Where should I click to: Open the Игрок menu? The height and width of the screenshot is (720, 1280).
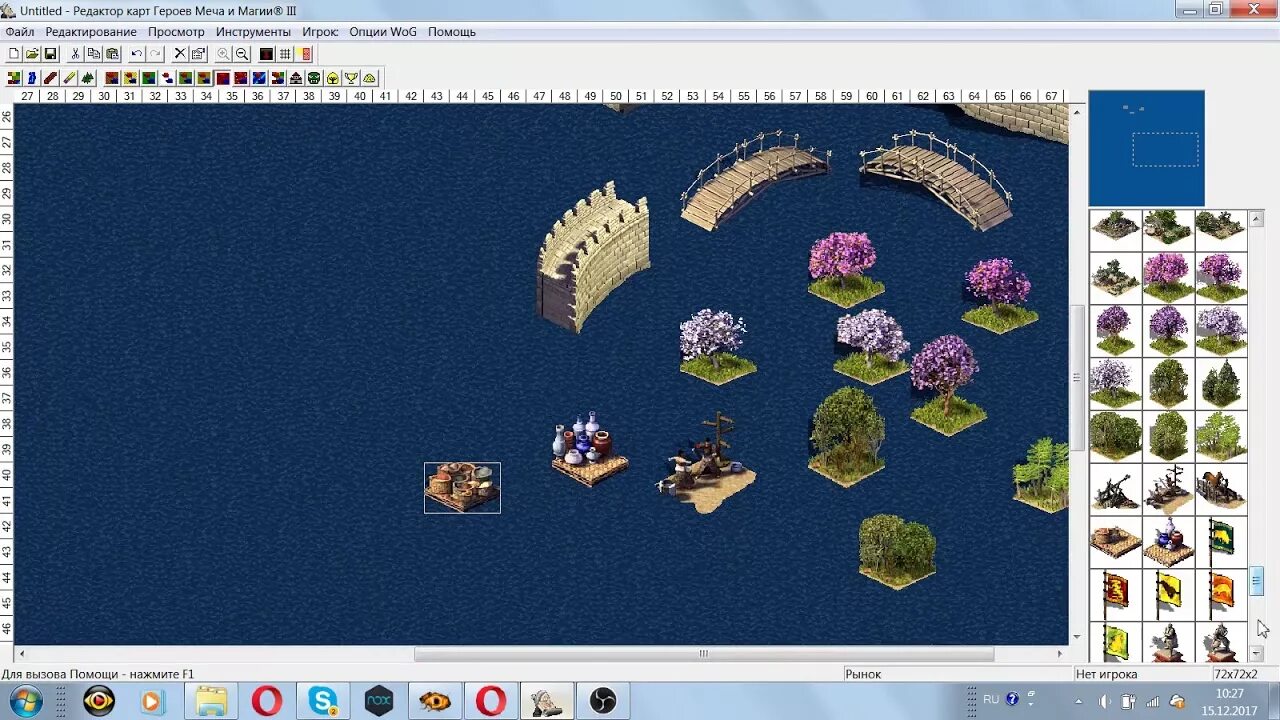(x=320, y=32)
